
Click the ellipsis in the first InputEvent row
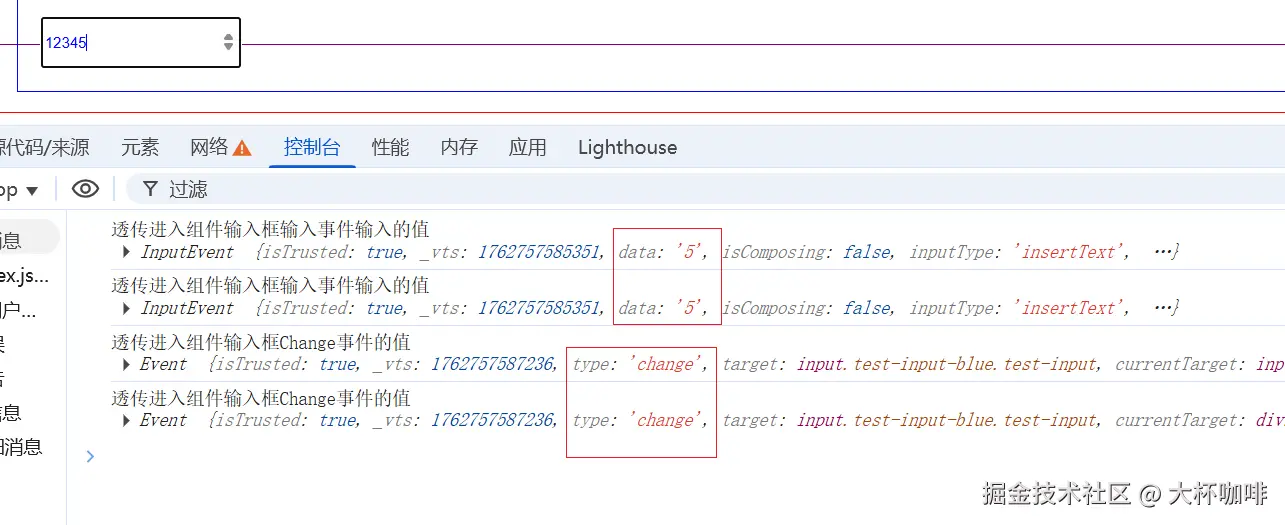pyautogui.click(x=1165, y=252)
